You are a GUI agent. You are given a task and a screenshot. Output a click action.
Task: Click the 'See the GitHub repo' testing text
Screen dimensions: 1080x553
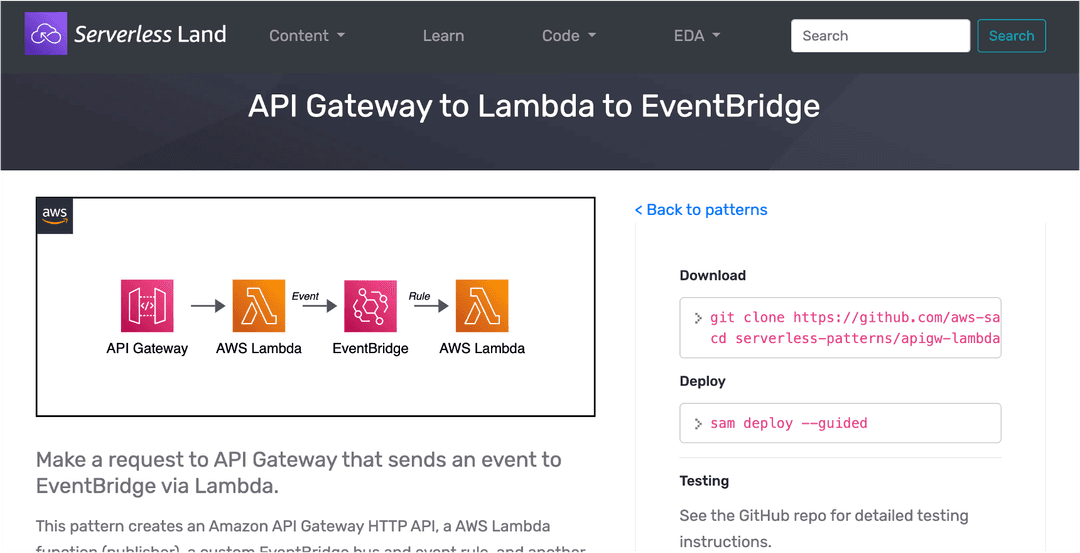pos(824,528)
